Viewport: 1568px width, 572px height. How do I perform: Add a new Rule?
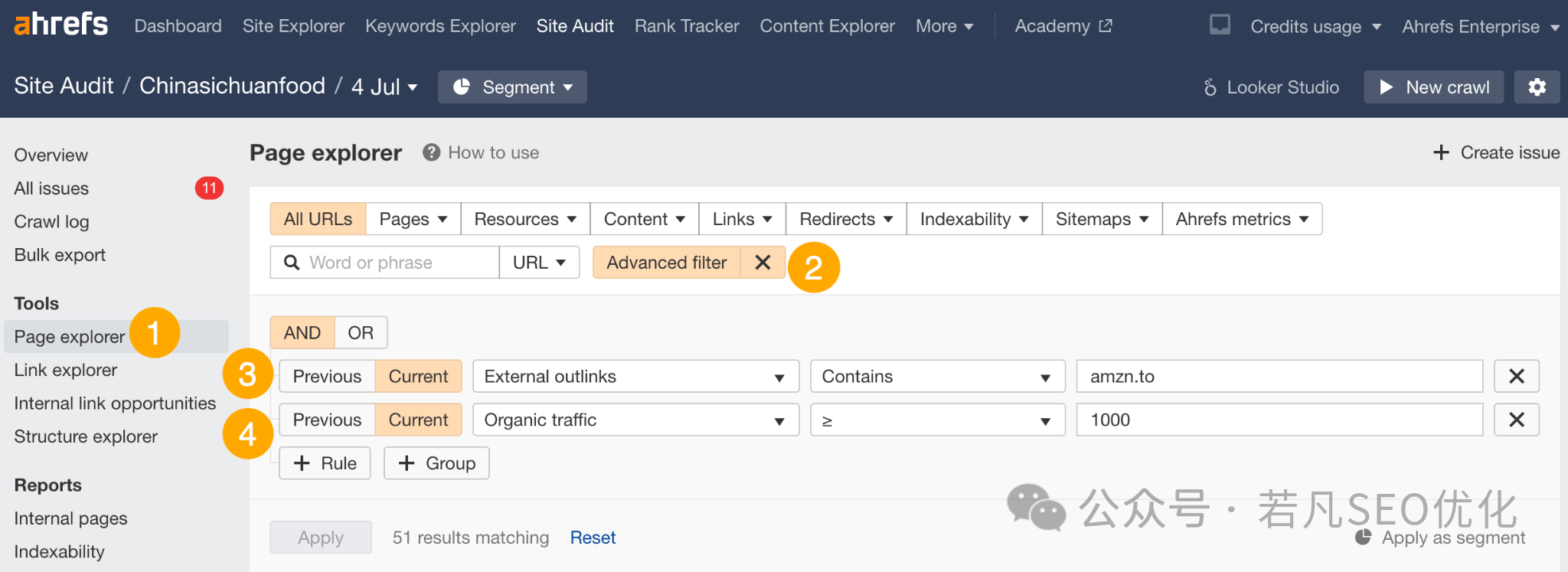click(325, 463)
